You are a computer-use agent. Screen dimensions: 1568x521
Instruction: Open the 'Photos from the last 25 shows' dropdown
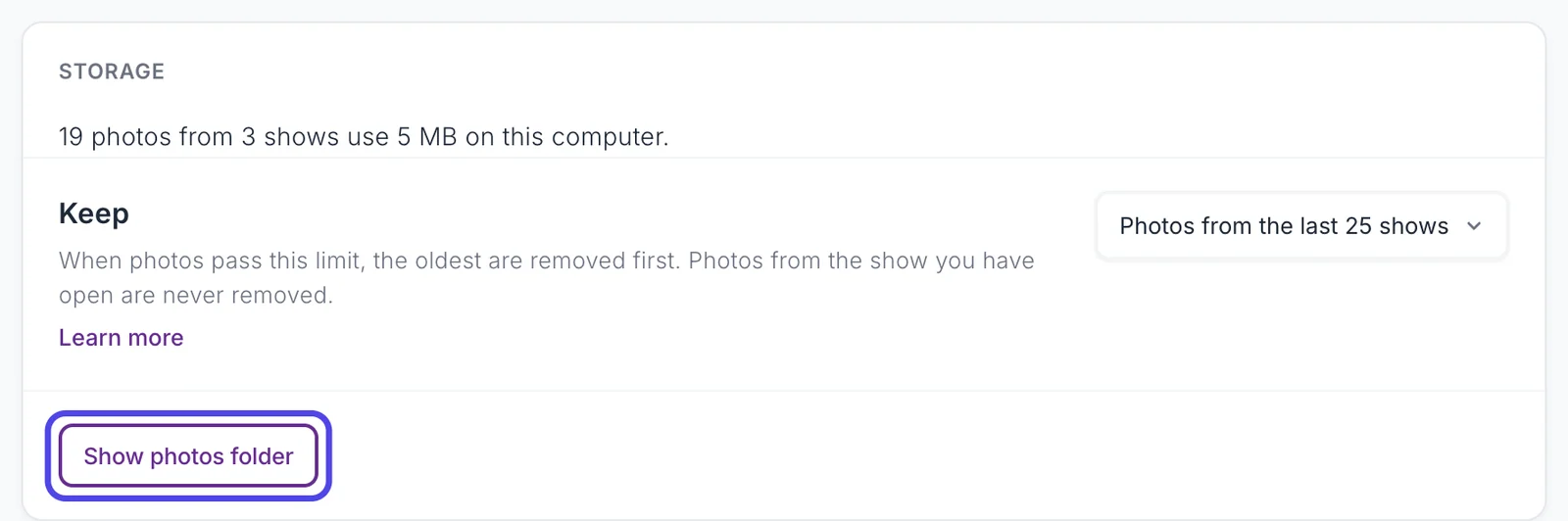(x=1301, y=226)
